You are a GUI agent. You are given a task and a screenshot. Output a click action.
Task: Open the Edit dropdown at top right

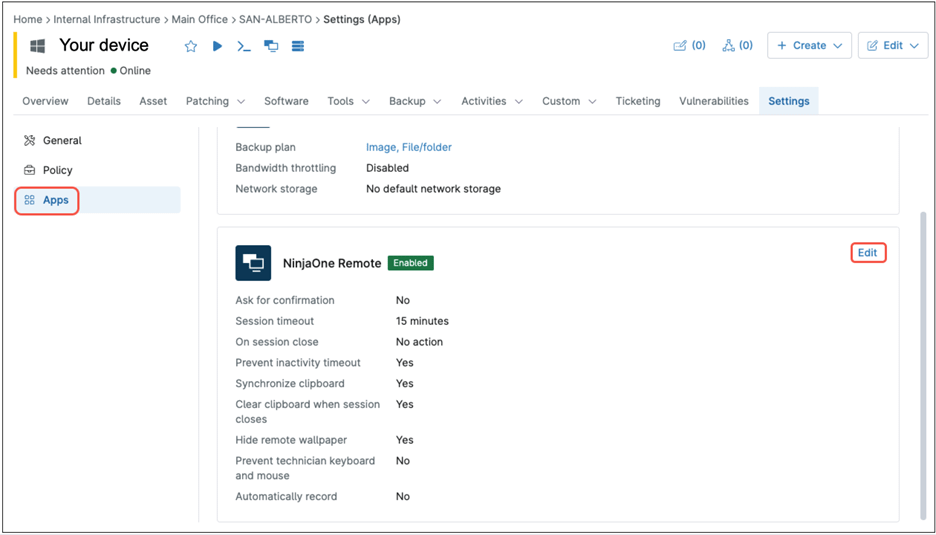pyautogui.click(x=893, y=46)
